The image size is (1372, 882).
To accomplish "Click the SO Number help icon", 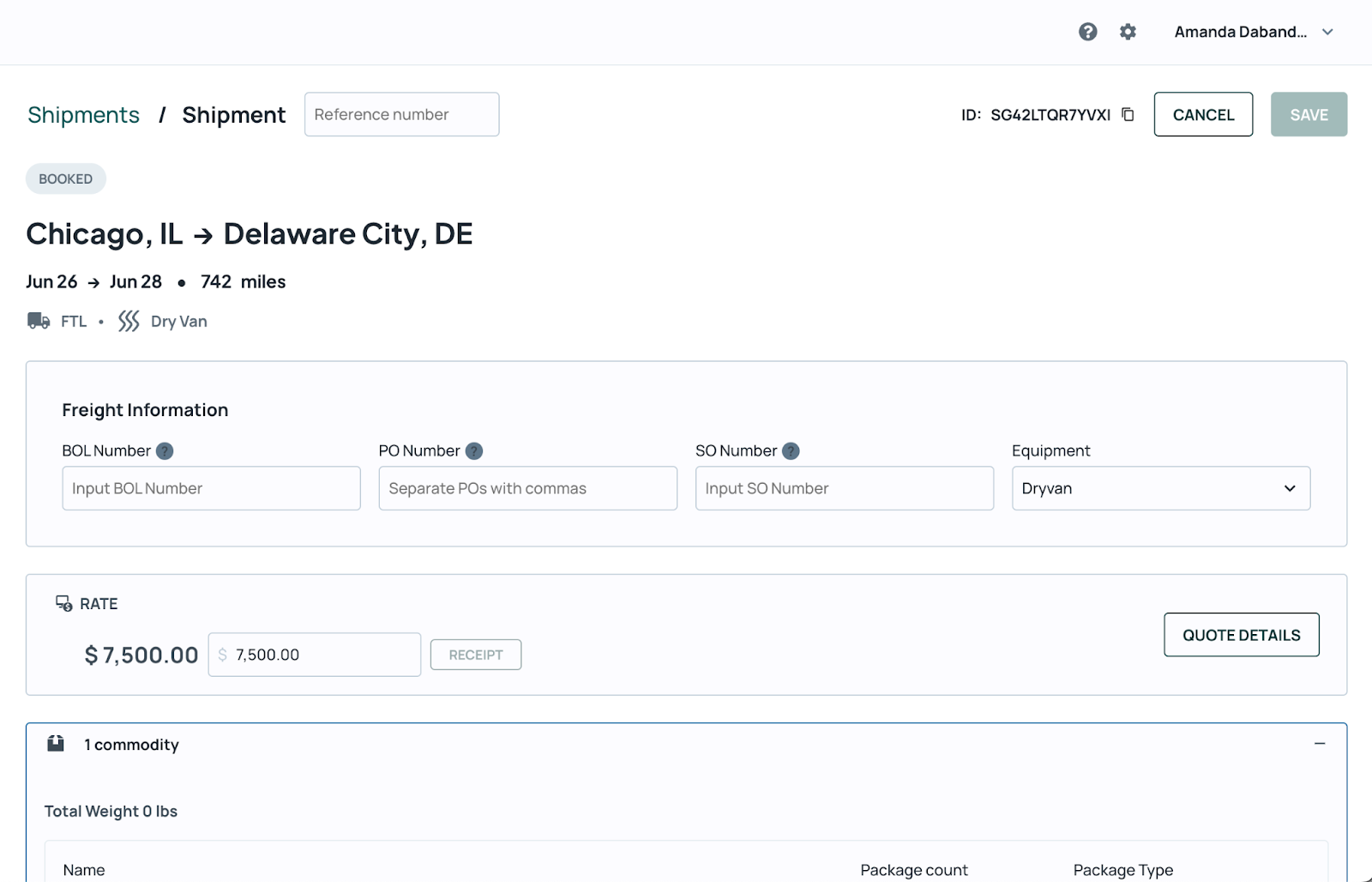I will click(791, 450).
